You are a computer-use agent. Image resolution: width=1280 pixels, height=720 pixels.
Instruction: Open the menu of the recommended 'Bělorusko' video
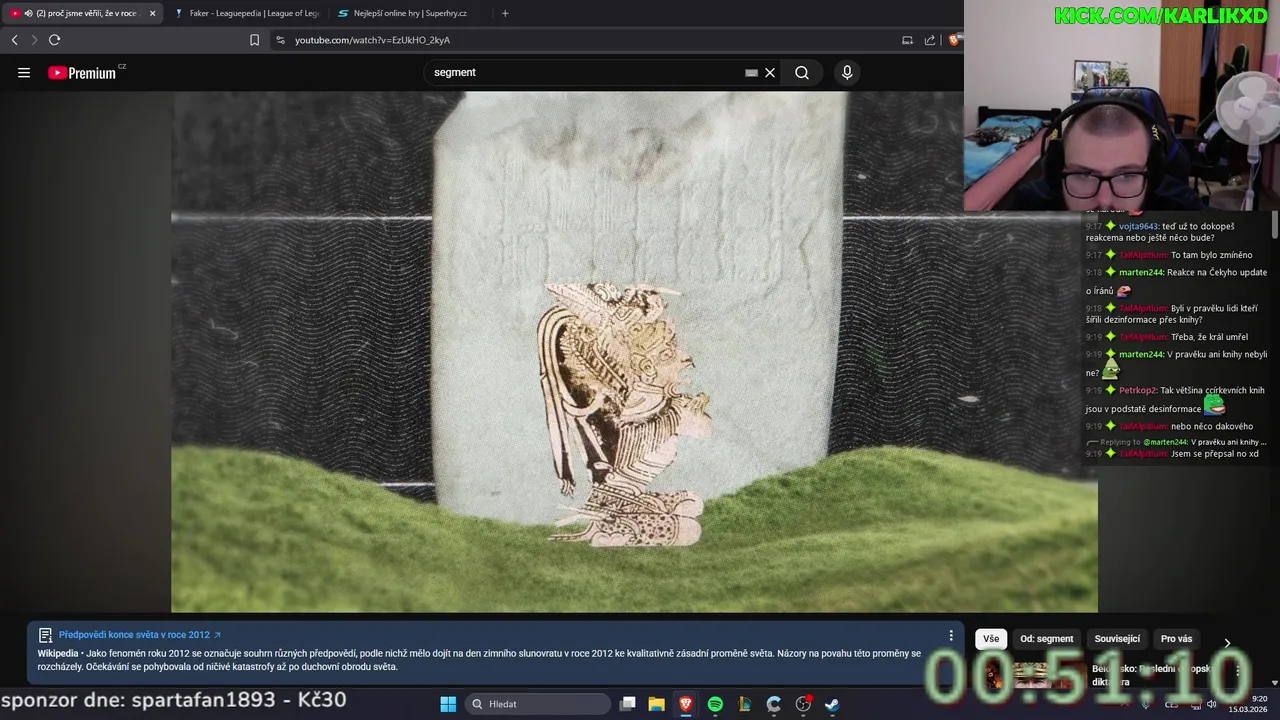pyautogui.click(x=1237, y=670)
